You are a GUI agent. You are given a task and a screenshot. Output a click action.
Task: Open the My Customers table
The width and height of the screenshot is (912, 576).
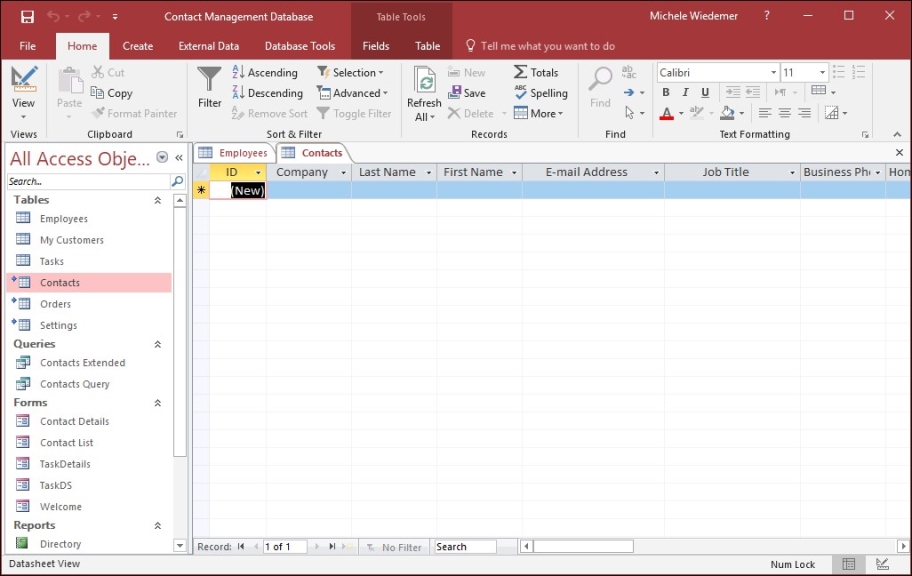click(72, 240)
